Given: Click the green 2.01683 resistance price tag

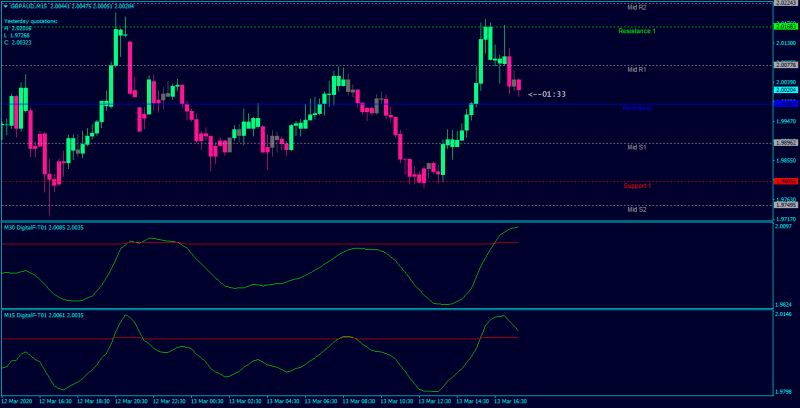Looking at the screenshot, I should 786,27.
